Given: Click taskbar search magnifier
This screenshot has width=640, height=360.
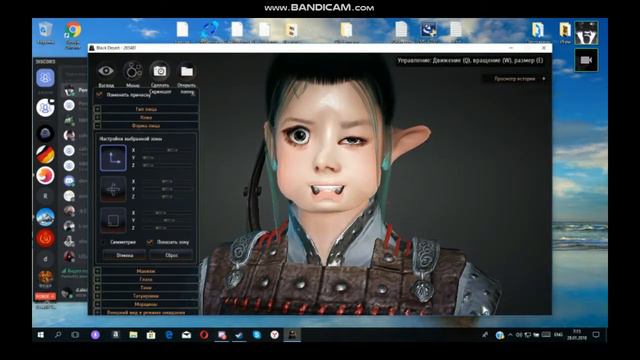Looking at the screenshot, I should pyautogui.click(x=58, y=335).
